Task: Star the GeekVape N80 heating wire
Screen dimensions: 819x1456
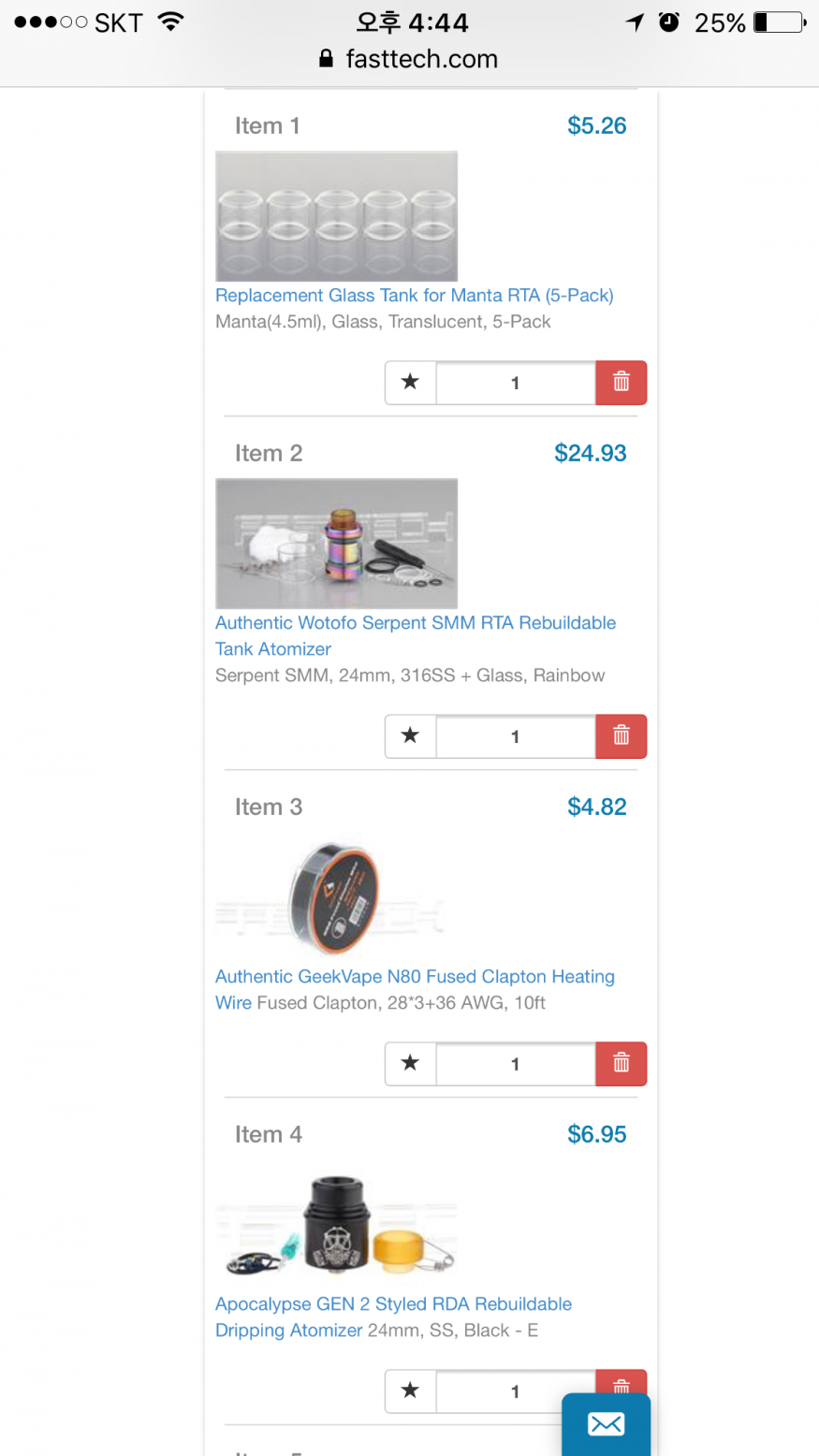Action: pos(410,1064)
